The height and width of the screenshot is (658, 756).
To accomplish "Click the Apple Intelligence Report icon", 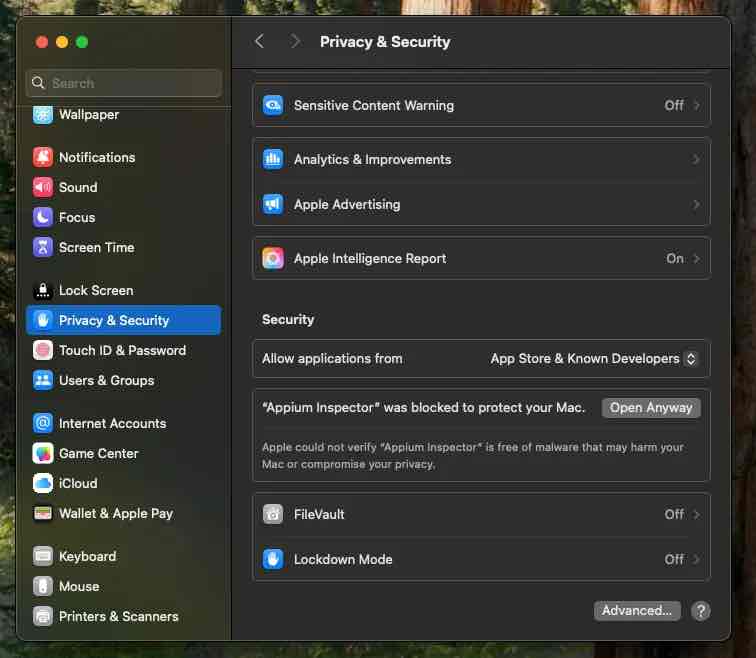I will click(x=273, y=258).
